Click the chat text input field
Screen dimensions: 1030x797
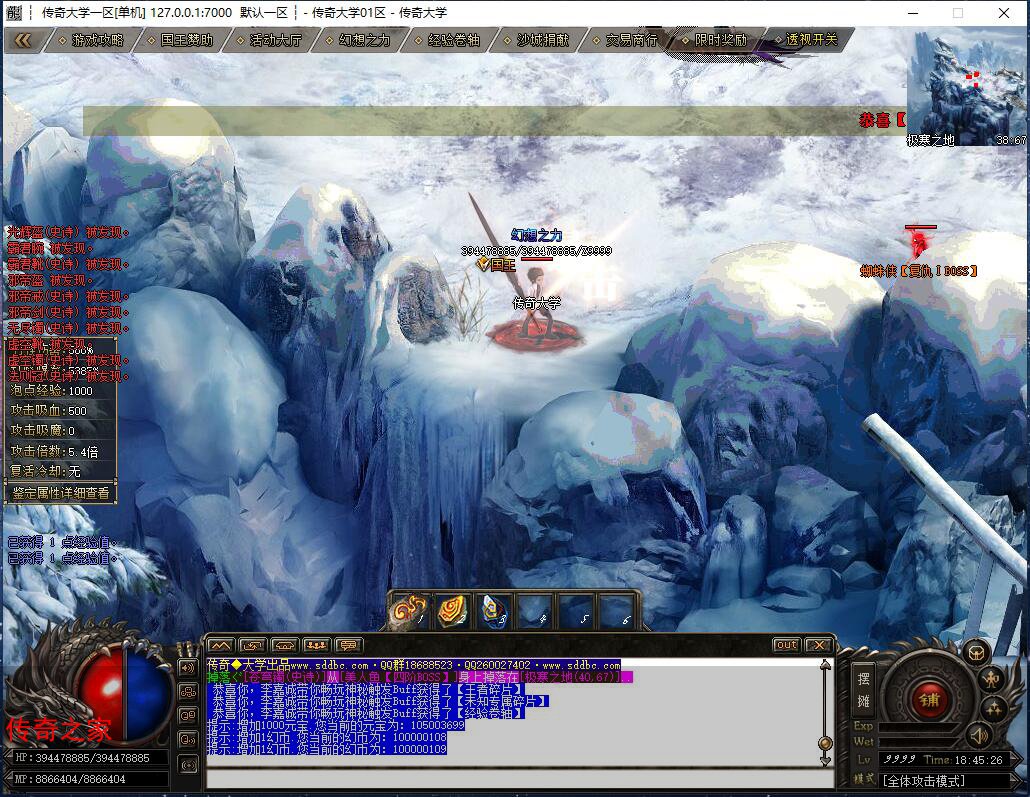click(x=519, y=779)
